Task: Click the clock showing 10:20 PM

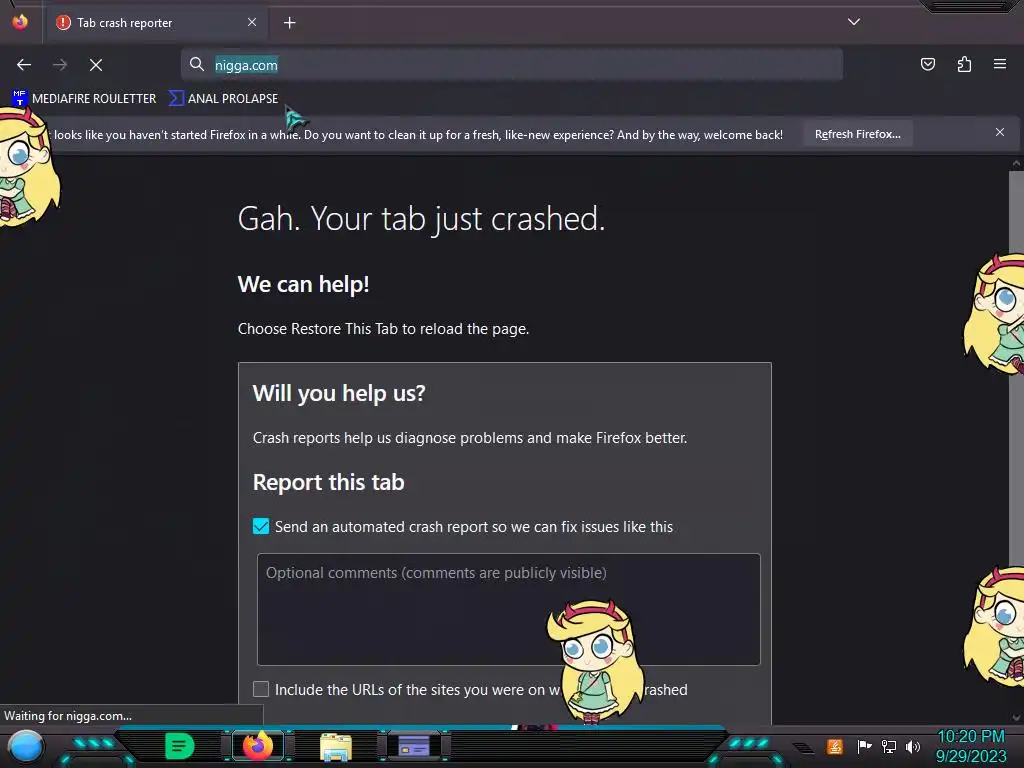Action: click(x=971, y=746)
